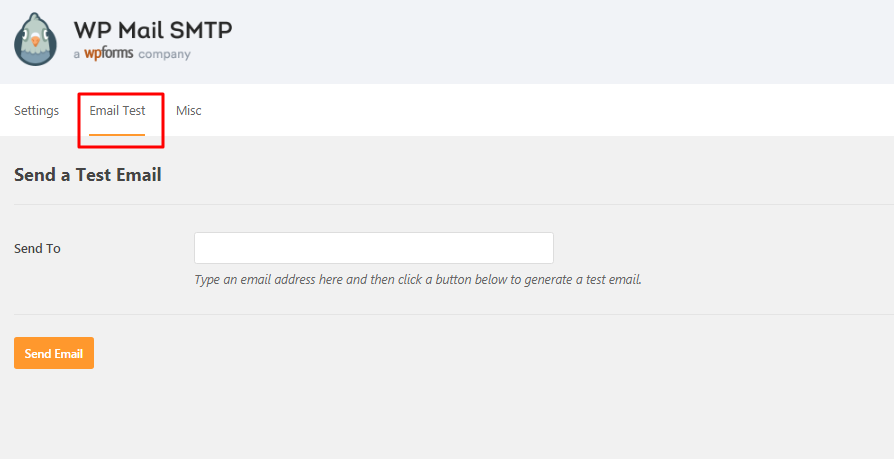Click the Send a Test Email heading

[88, 175]
